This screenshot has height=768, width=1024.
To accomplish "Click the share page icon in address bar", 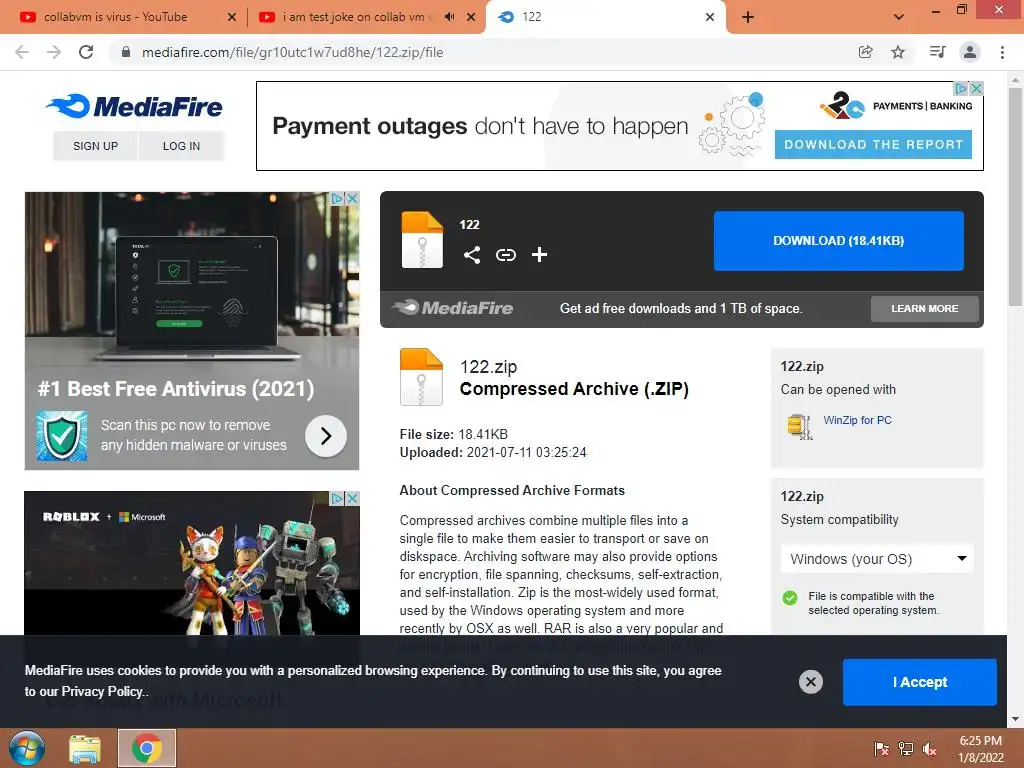I will (x=865, y=52).
